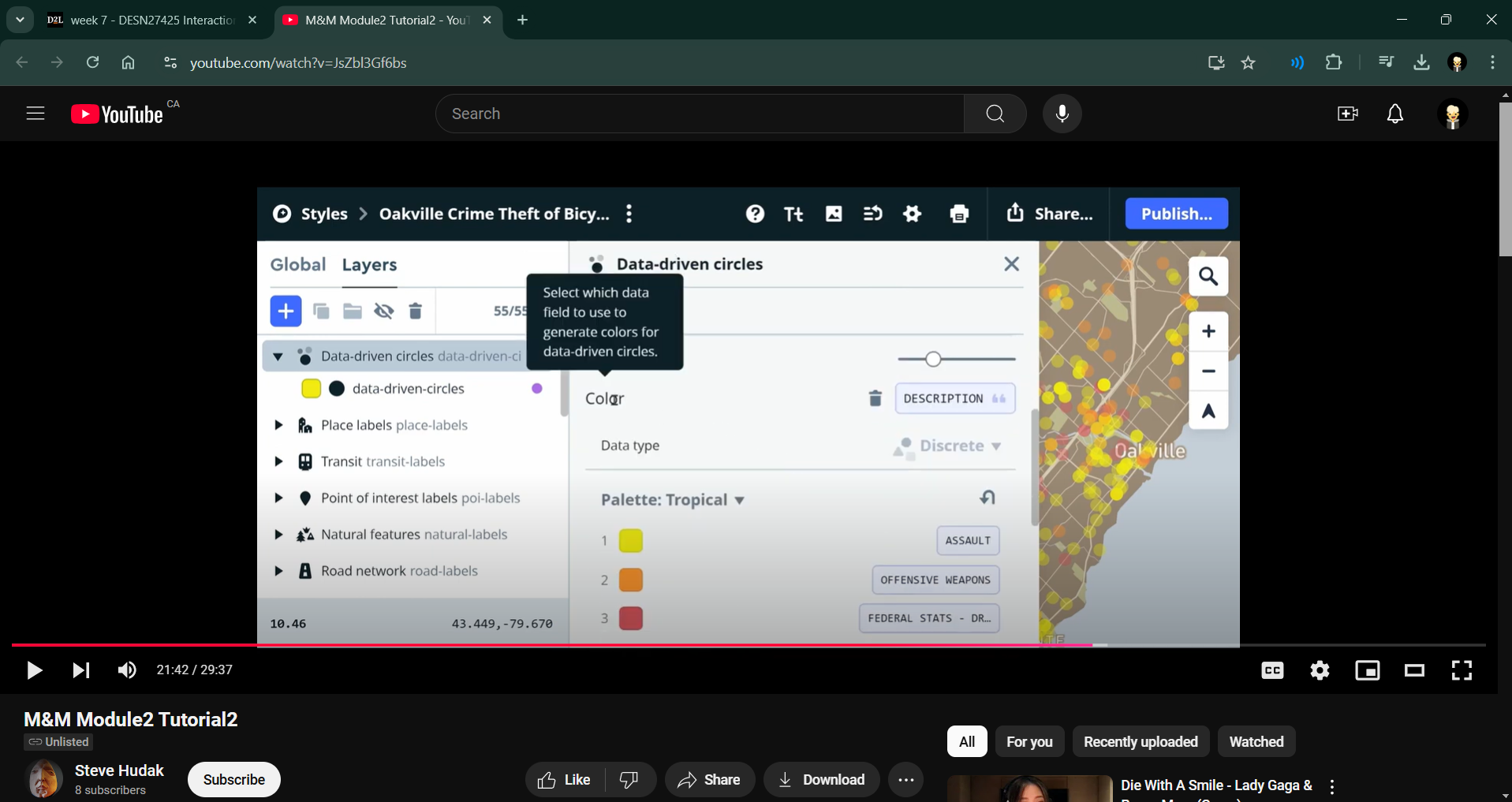Click the video progress bar

click(x=710, y=645)
